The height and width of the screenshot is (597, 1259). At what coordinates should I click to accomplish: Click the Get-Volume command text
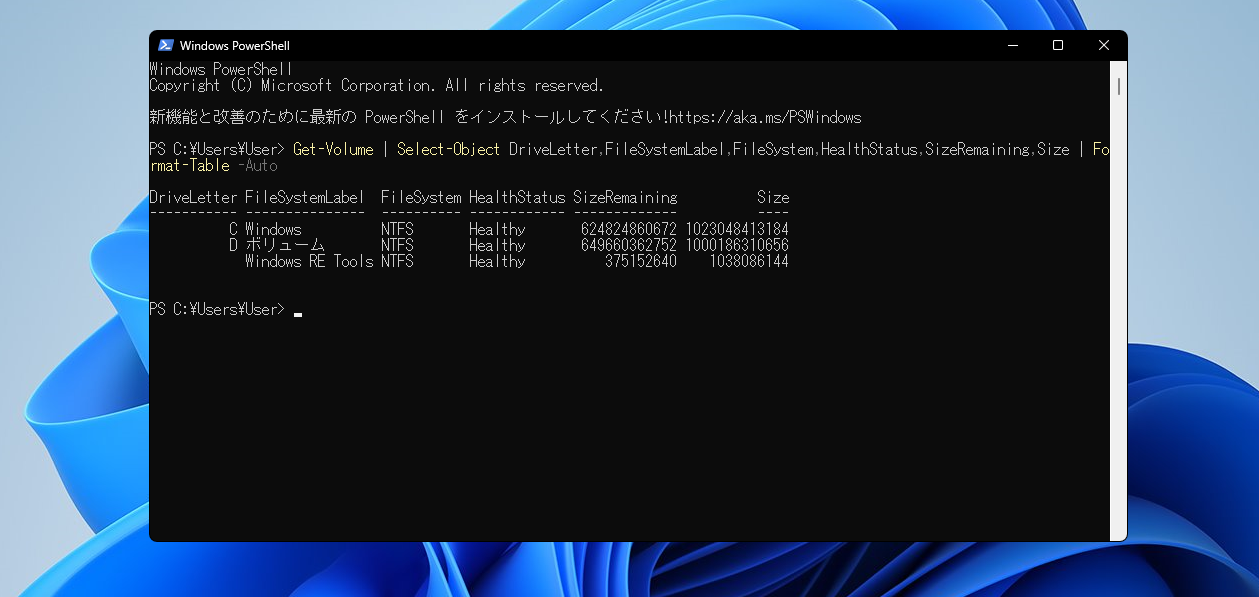[333, 149]
